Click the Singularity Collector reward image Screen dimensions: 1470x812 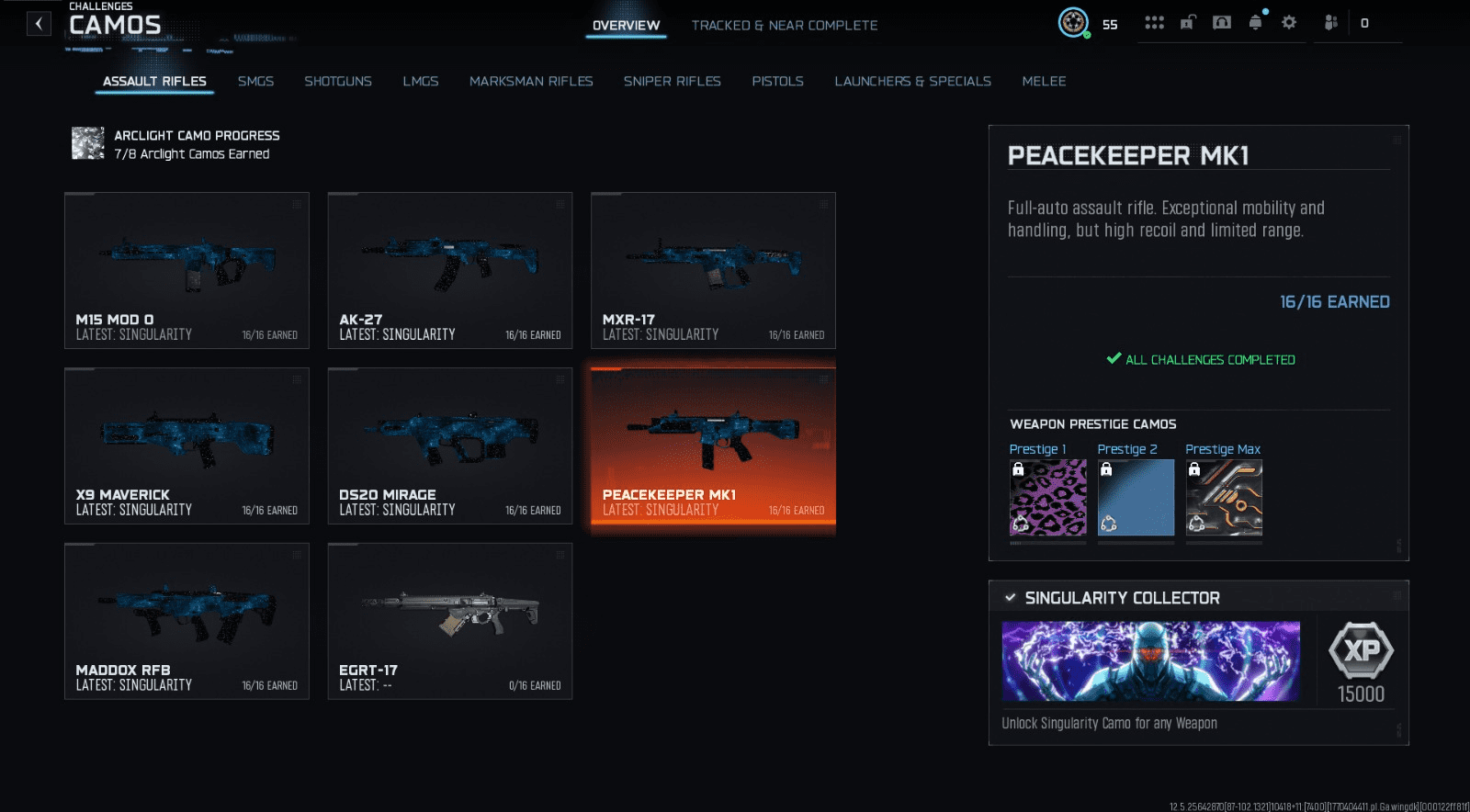(1150, 661)
